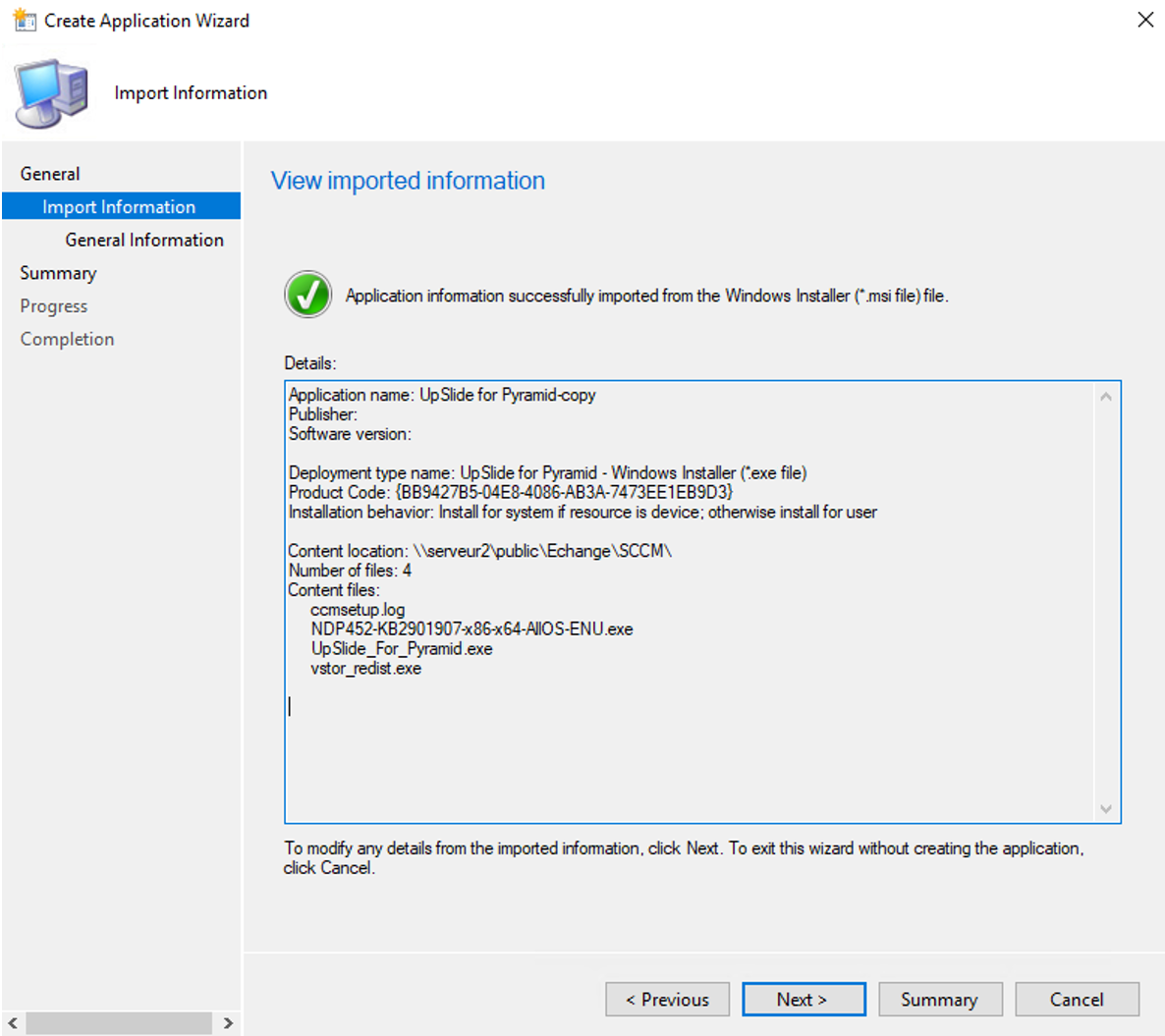Click the 'Content files:' line in Details

334,589
